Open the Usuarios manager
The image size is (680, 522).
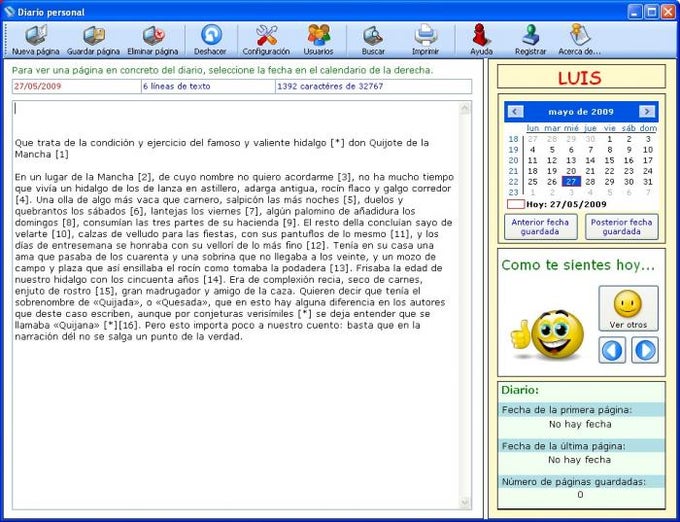pyautogui.click(x=318, y=40)
